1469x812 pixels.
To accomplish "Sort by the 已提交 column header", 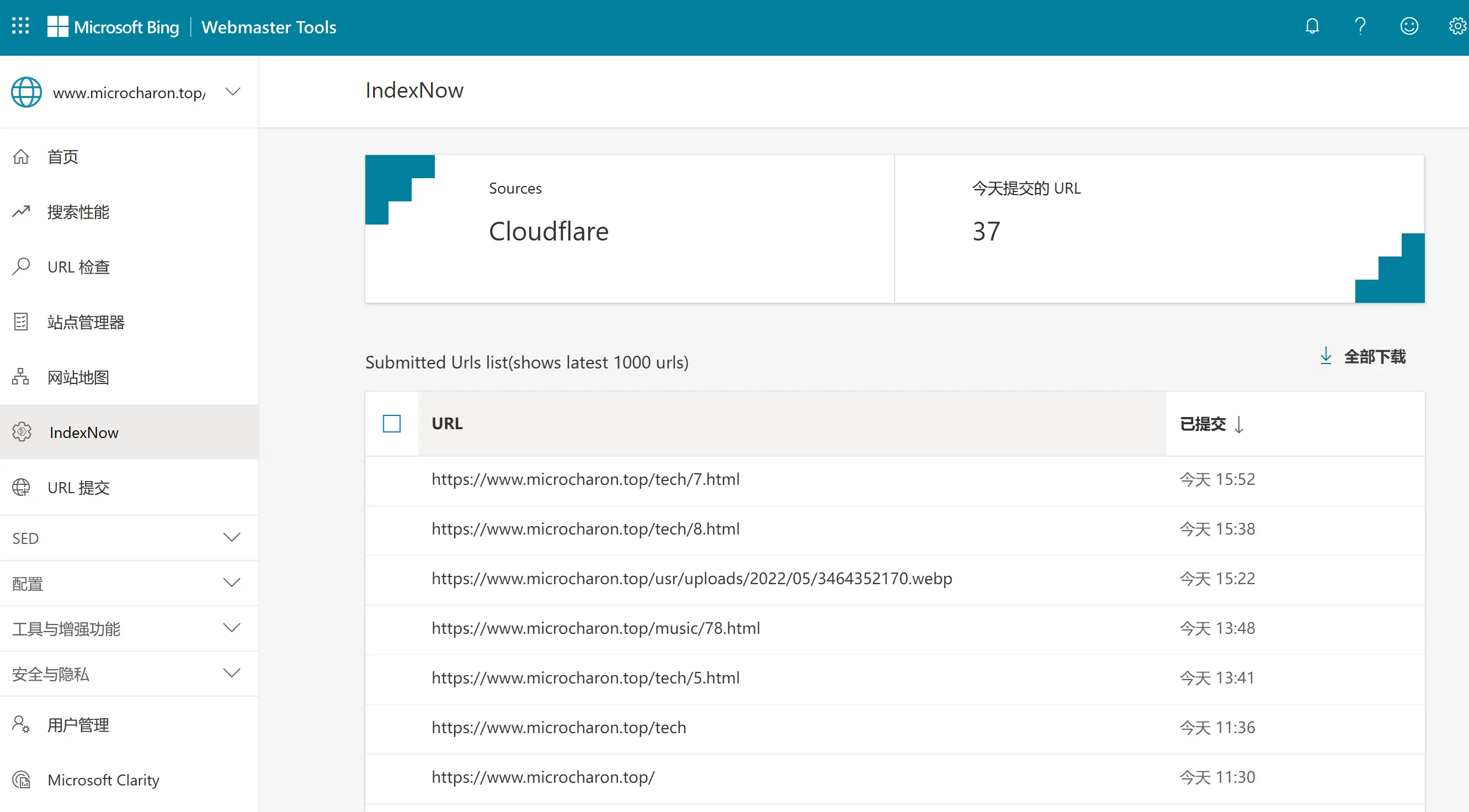I will [1295, 424].
